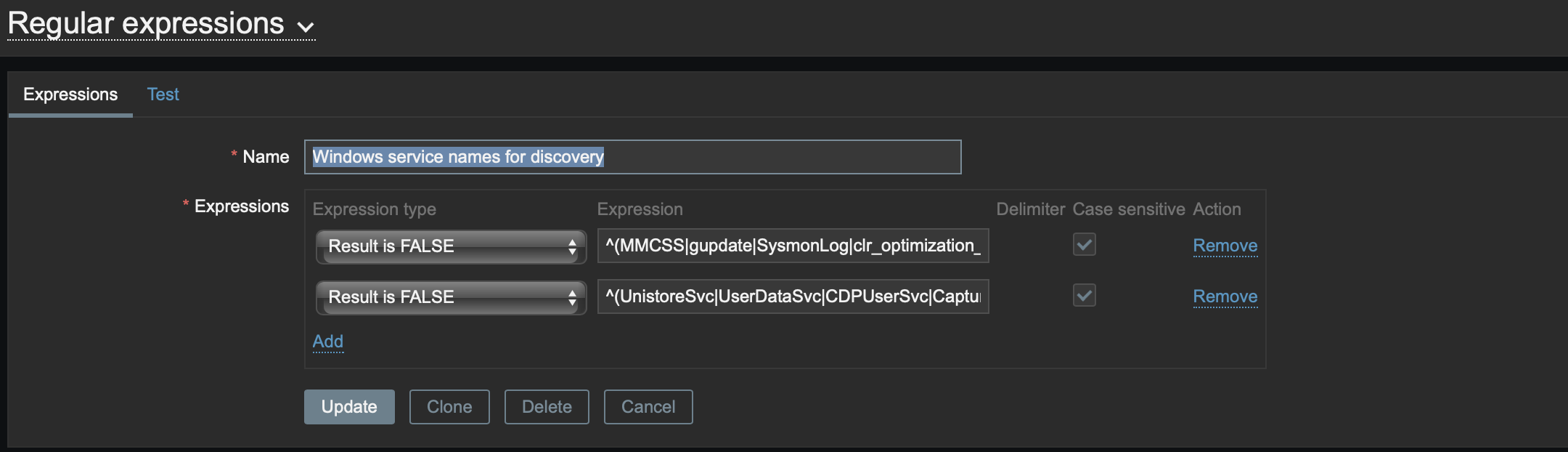The image size is (1568, 452).
Task: Click the Name field label
Action: point(266,157)
